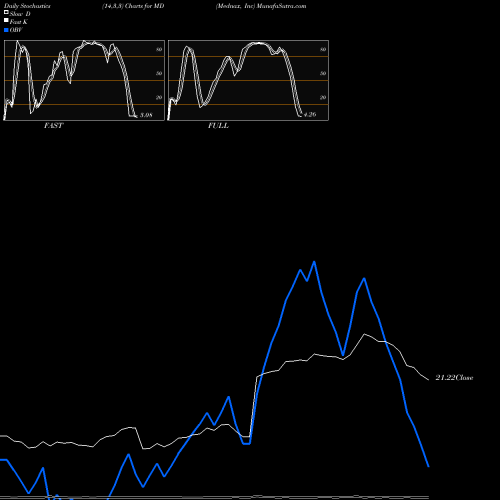
Task: Click the 'OBV' legend label
Action: [16, 30]
